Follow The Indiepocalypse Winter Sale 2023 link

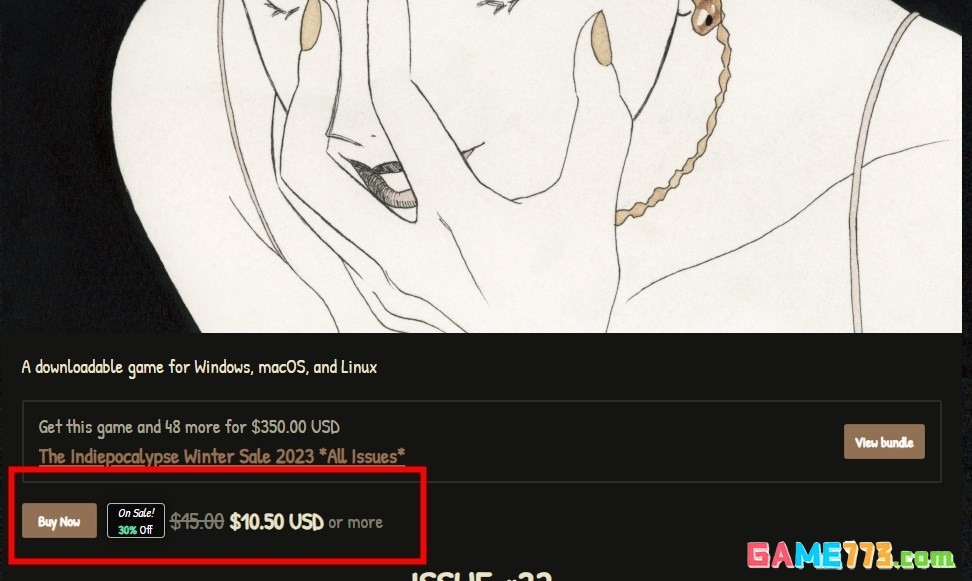(222, 456)
